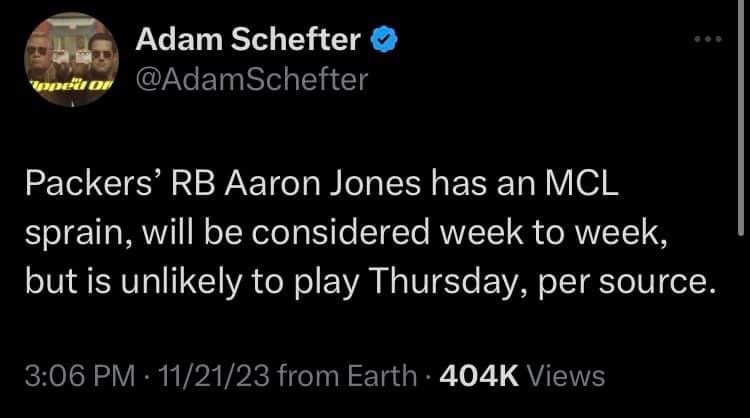The height and width of the screenshot is (418, 750).
Task: Click the "3:06 PM" timestamp
Action: click(x=80, y=376)
